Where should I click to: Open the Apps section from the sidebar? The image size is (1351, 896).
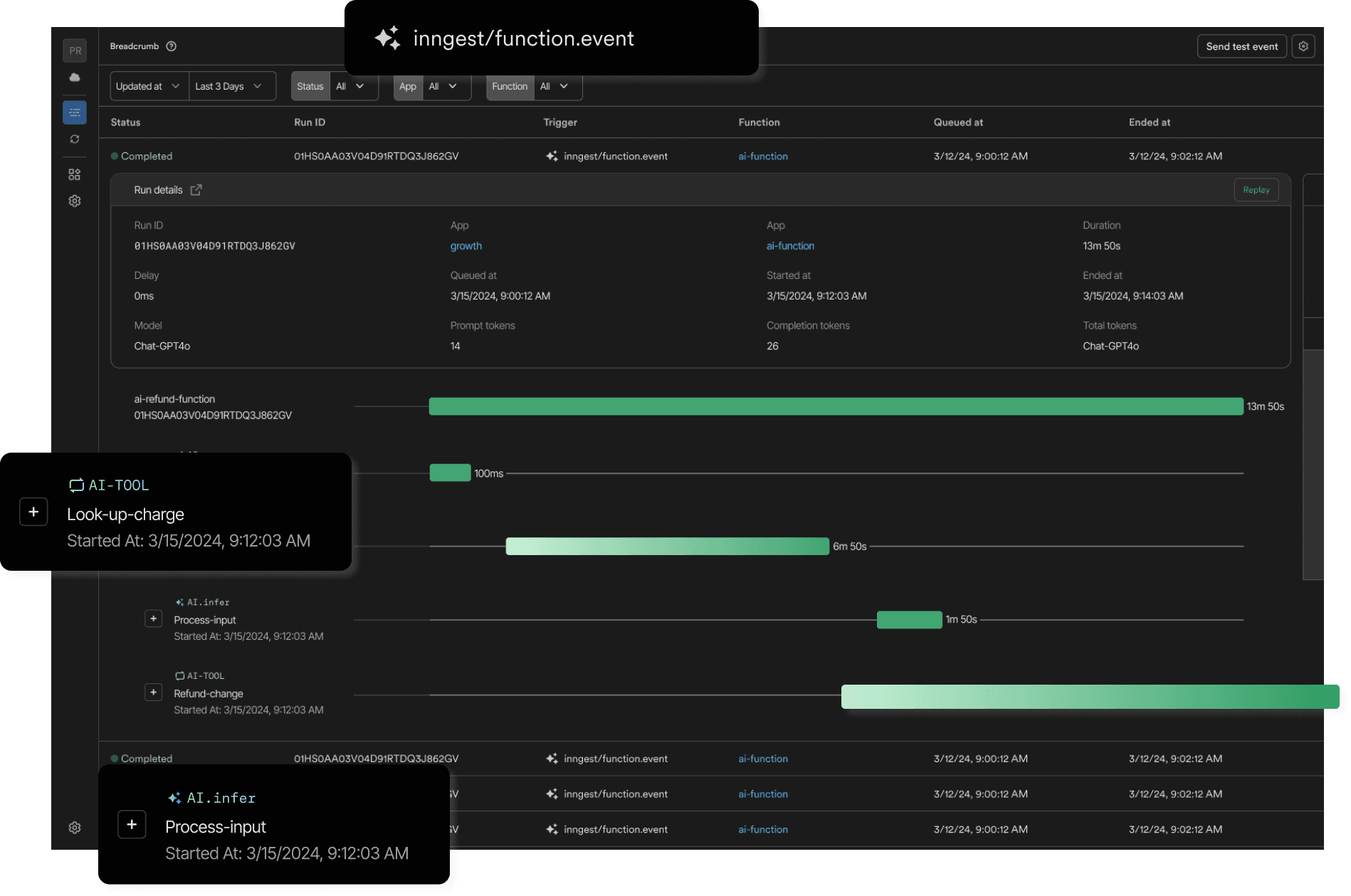[75, 174]
